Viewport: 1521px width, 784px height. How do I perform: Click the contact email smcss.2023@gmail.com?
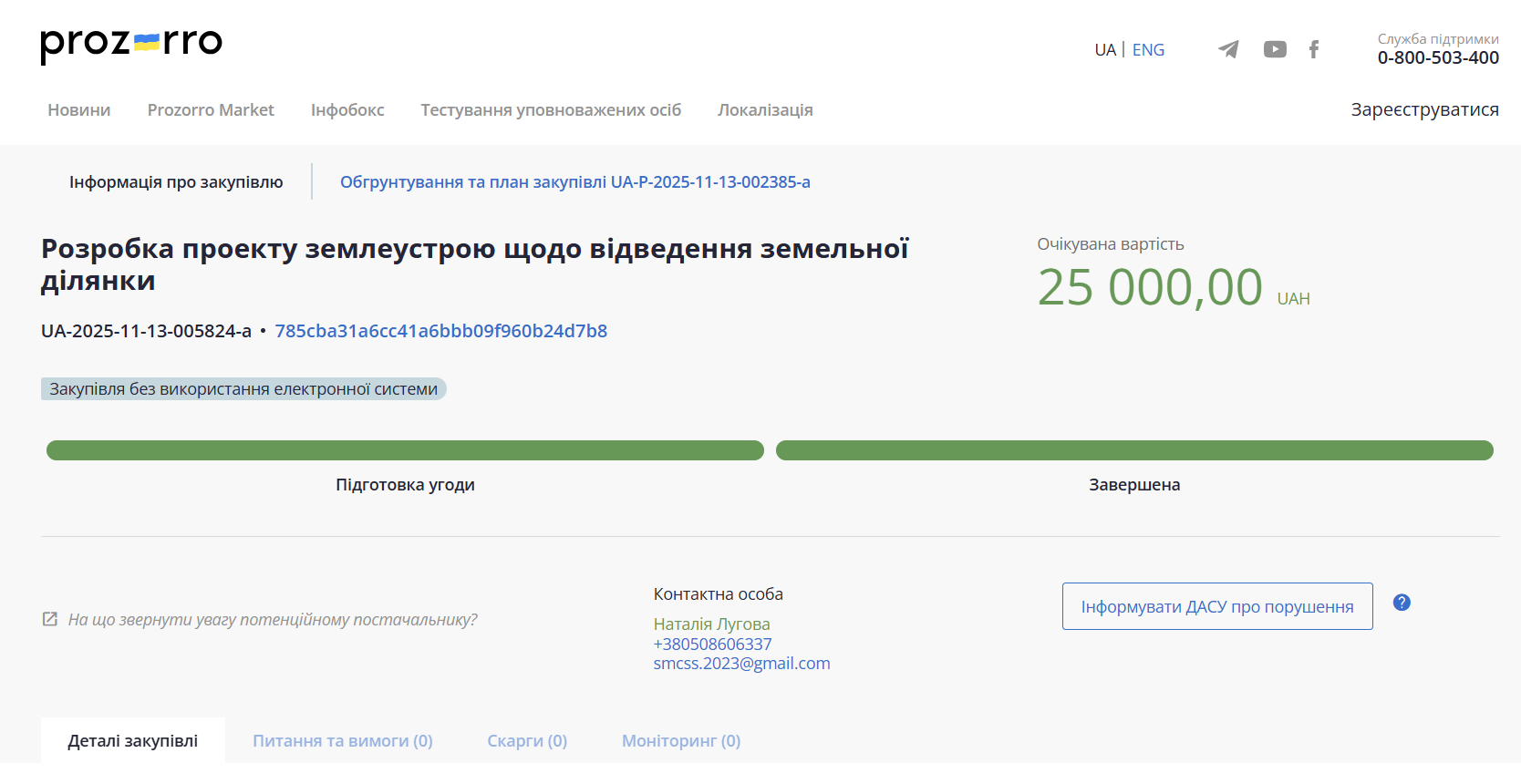741,664
